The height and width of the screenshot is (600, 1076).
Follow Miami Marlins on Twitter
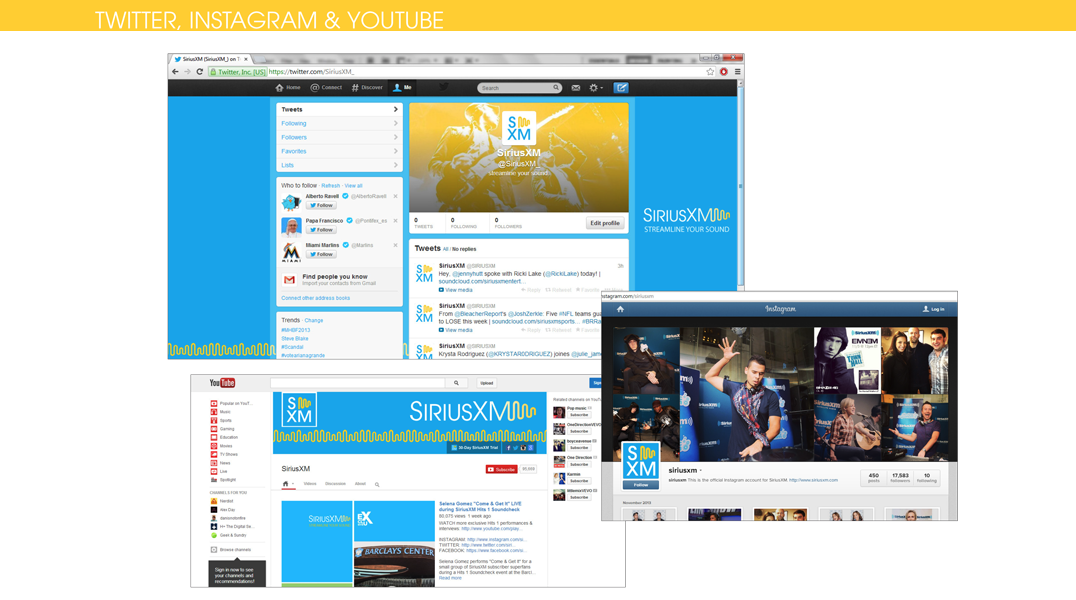click(x=321, y=254)
